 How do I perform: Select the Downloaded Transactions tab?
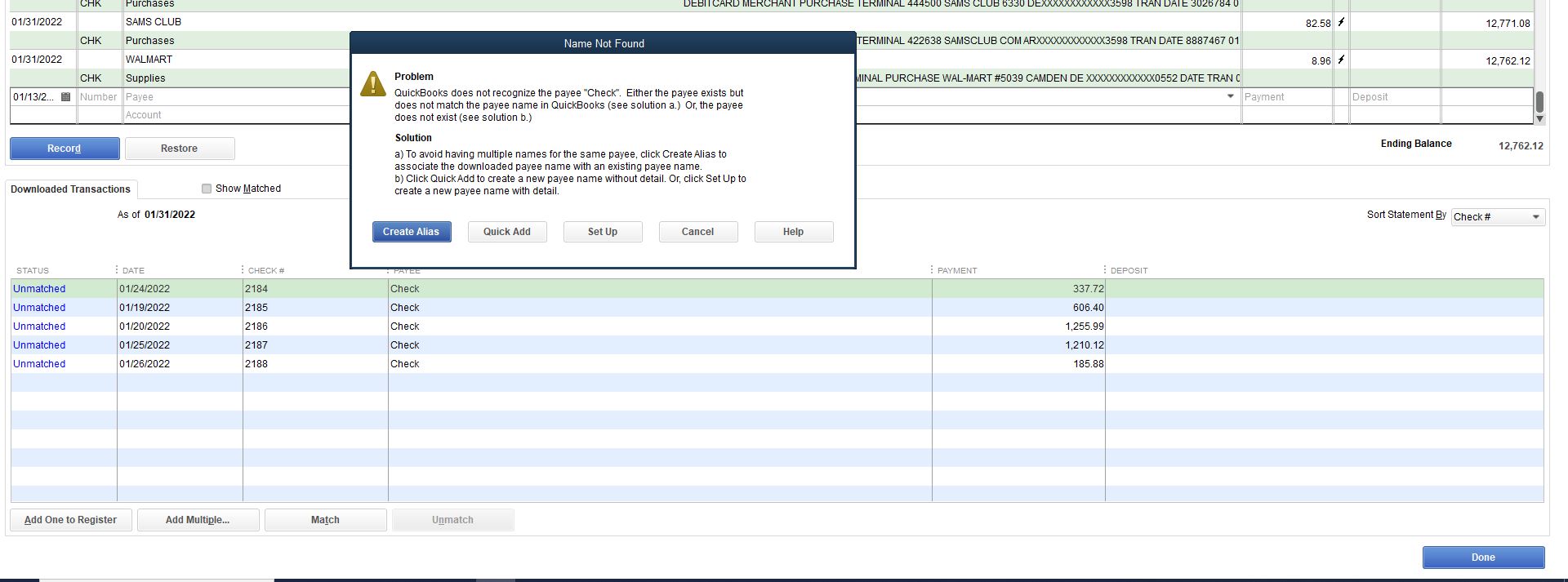71,189
